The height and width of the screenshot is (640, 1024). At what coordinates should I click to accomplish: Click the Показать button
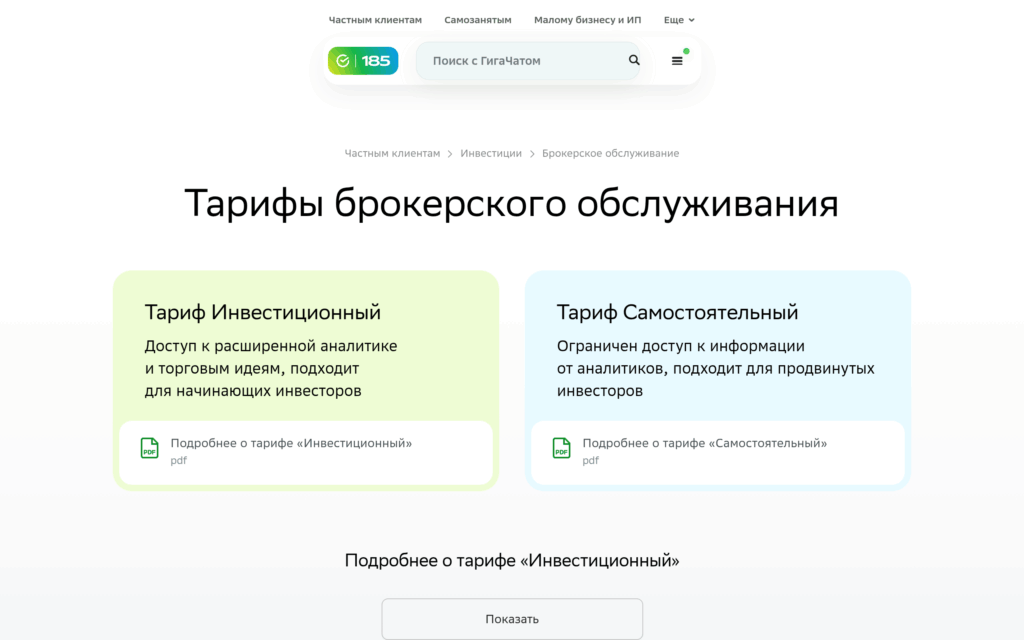(512, 618)
